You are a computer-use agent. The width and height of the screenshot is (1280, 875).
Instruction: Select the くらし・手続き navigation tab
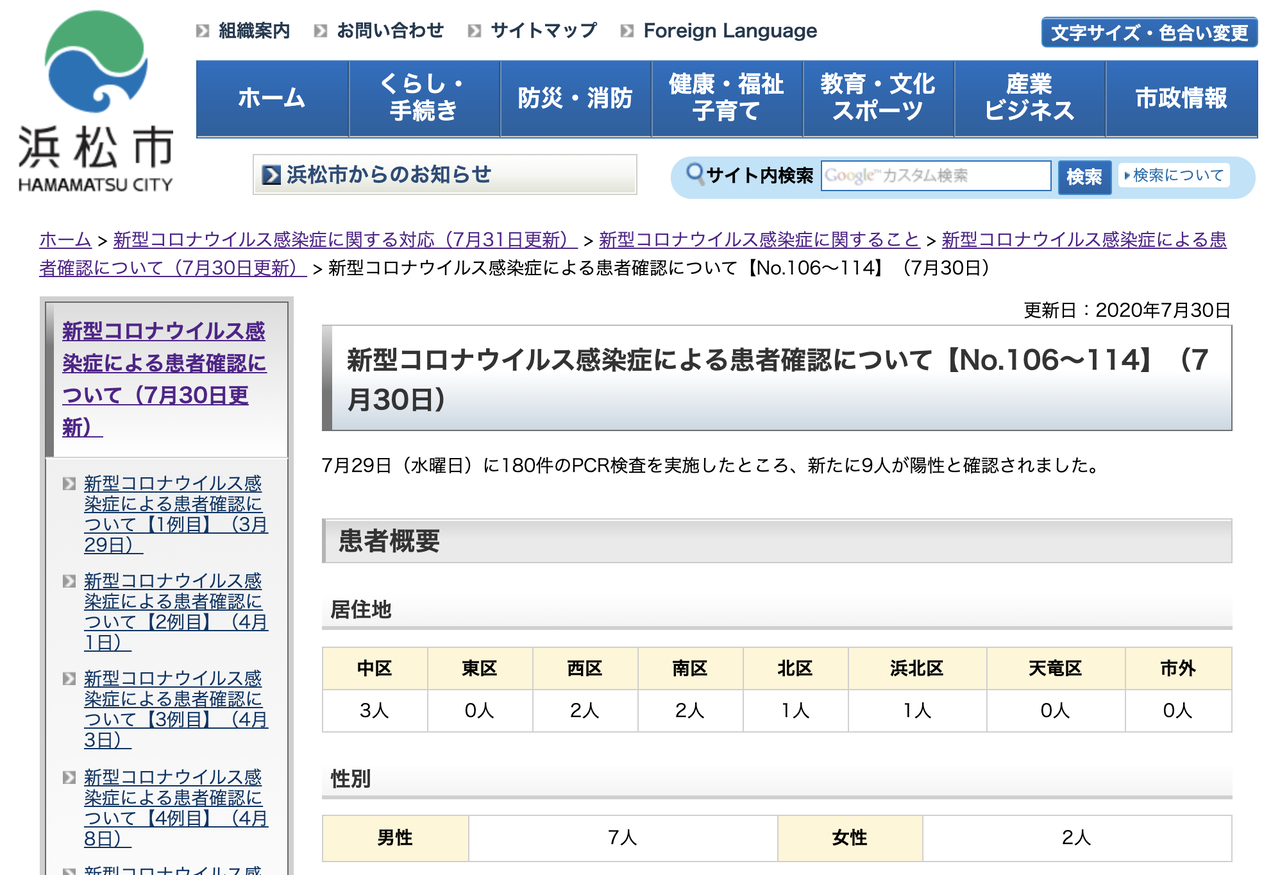click(424, 98)
